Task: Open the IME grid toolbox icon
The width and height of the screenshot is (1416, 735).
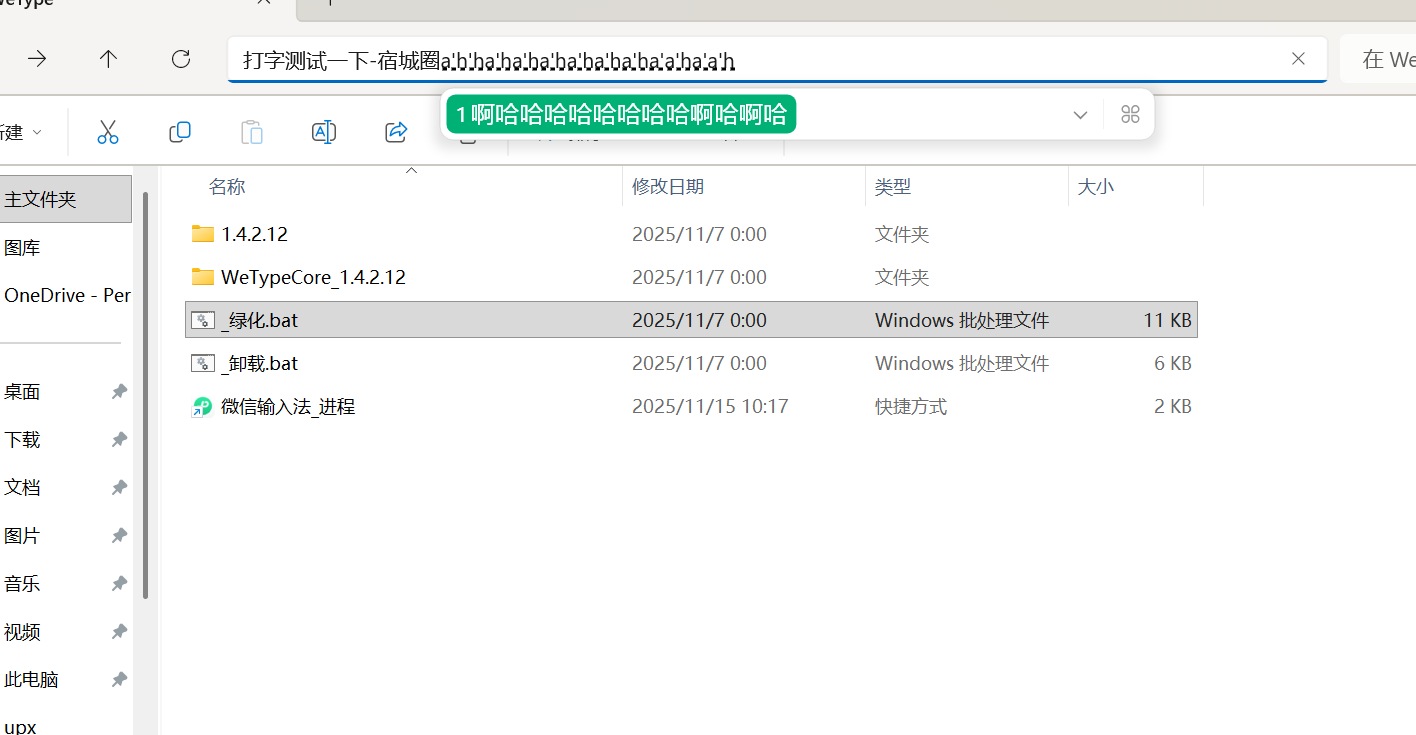Action: tap(1130, 114)
